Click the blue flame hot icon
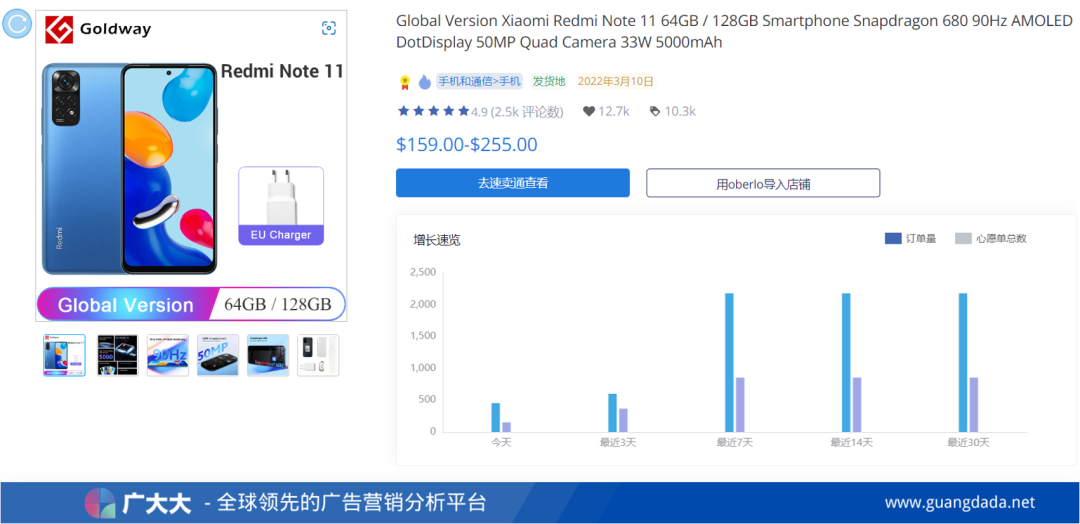 click(424, 82)
